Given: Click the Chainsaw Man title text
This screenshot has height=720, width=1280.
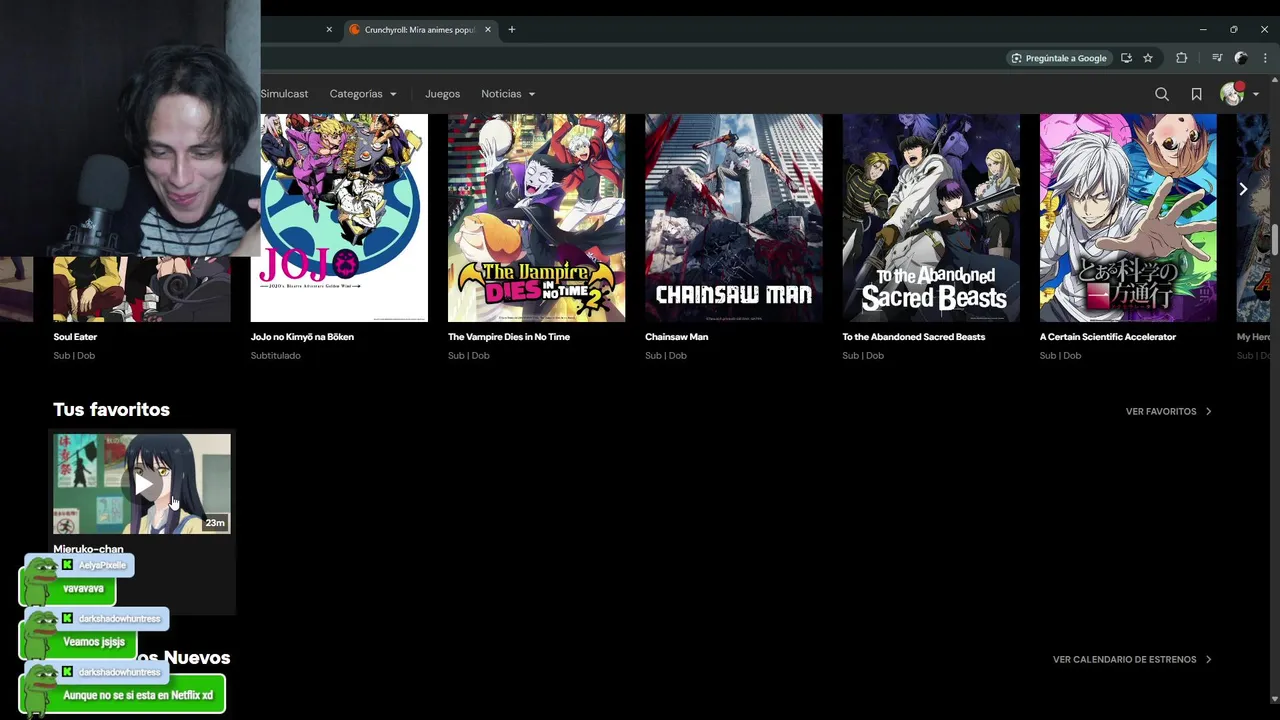Looking at the screenshot, I should (x=677, y=337).
